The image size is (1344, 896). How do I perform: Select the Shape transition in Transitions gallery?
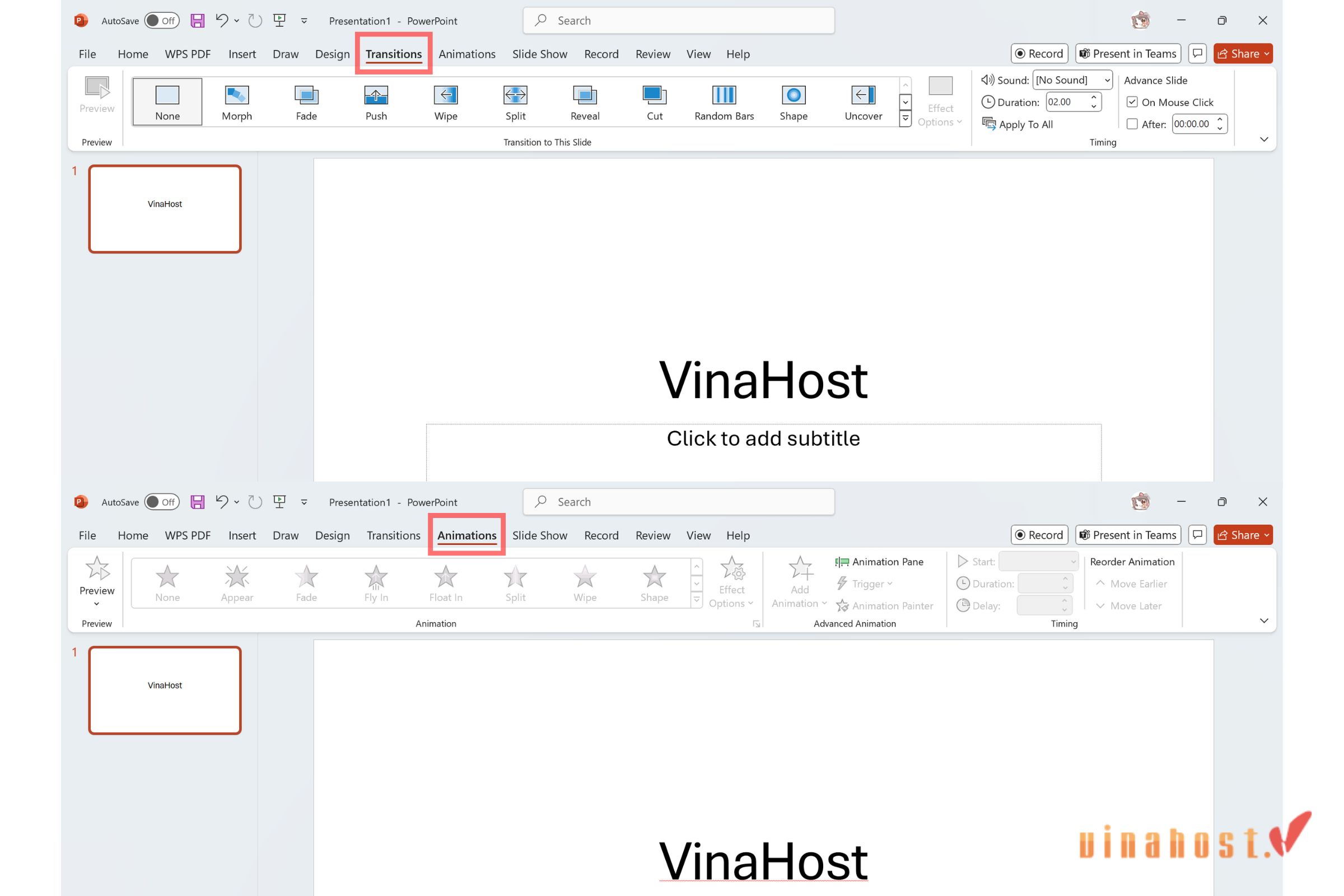pyautogui.click(x=794, y=102)
